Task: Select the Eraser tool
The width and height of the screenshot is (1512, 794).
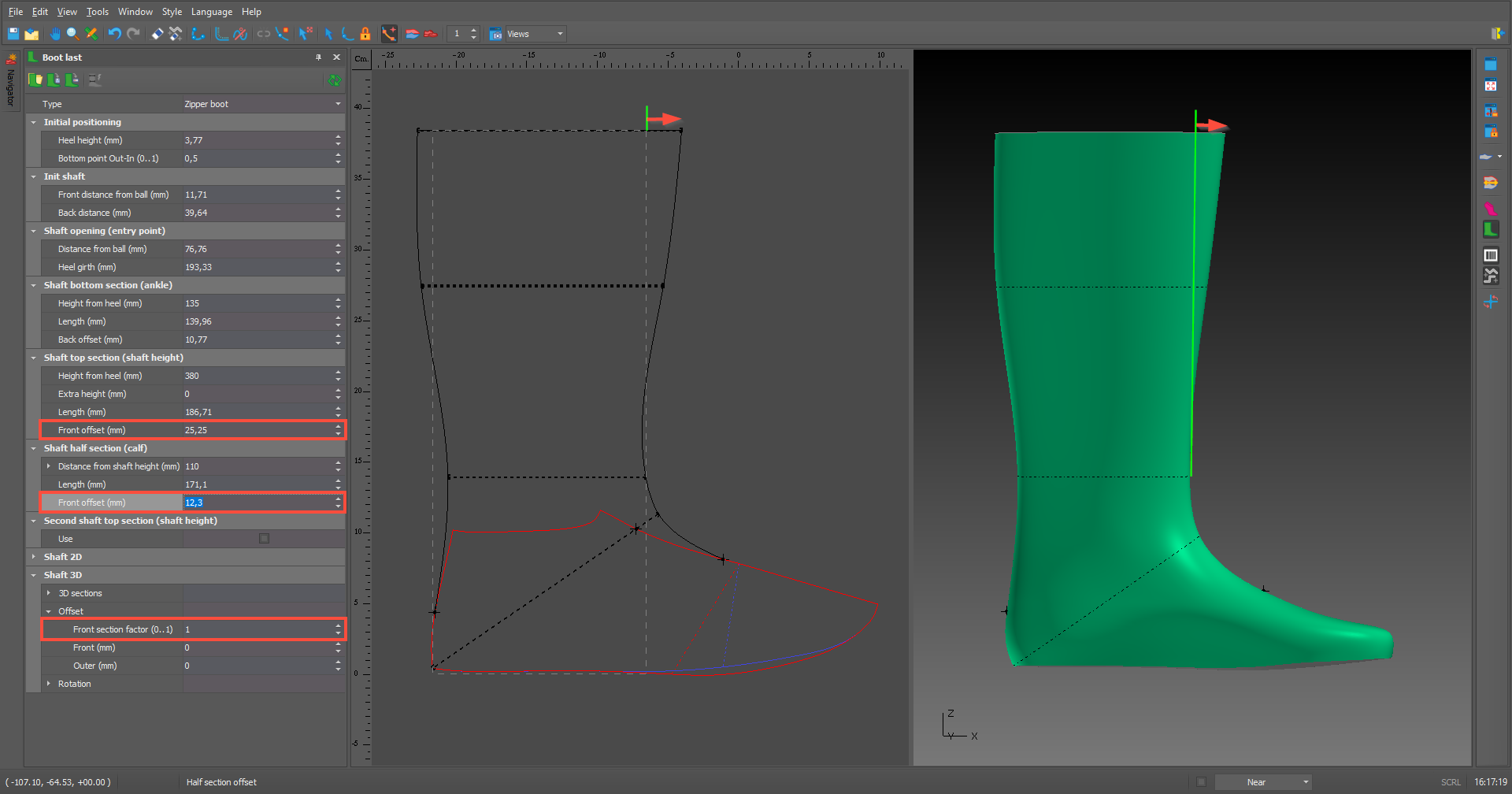Action: pos(157,34)
